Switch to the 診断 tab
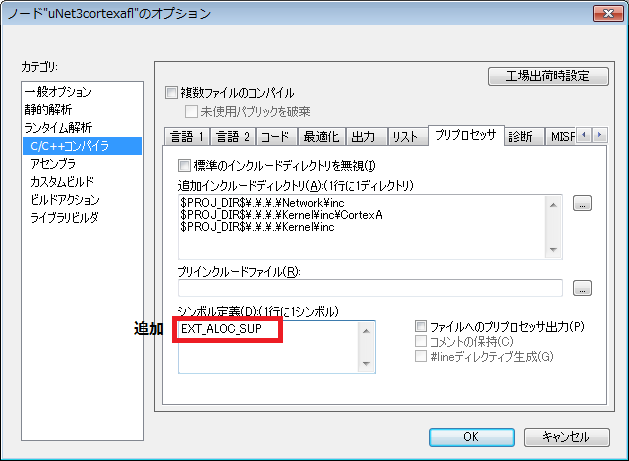Image resolution: width=629 pixels, height=461 pixels. [525, 136]
